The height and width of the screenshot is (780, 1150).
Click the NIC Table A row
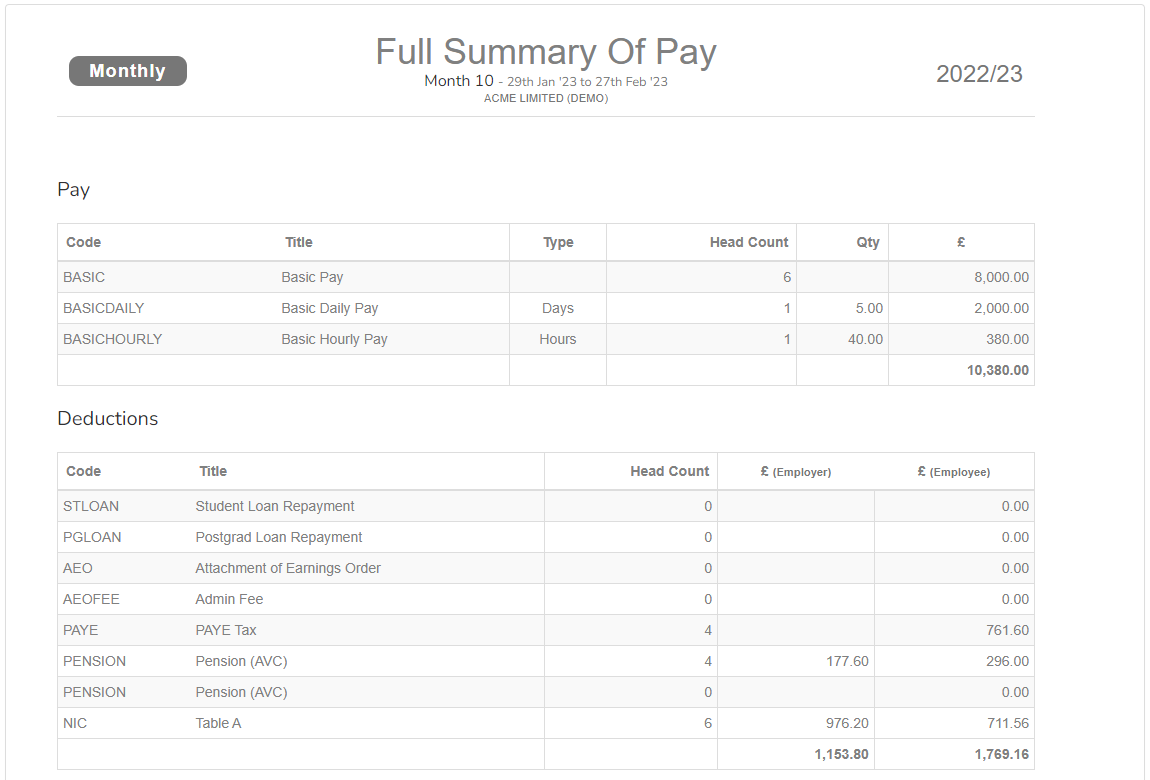coord(220,723)
